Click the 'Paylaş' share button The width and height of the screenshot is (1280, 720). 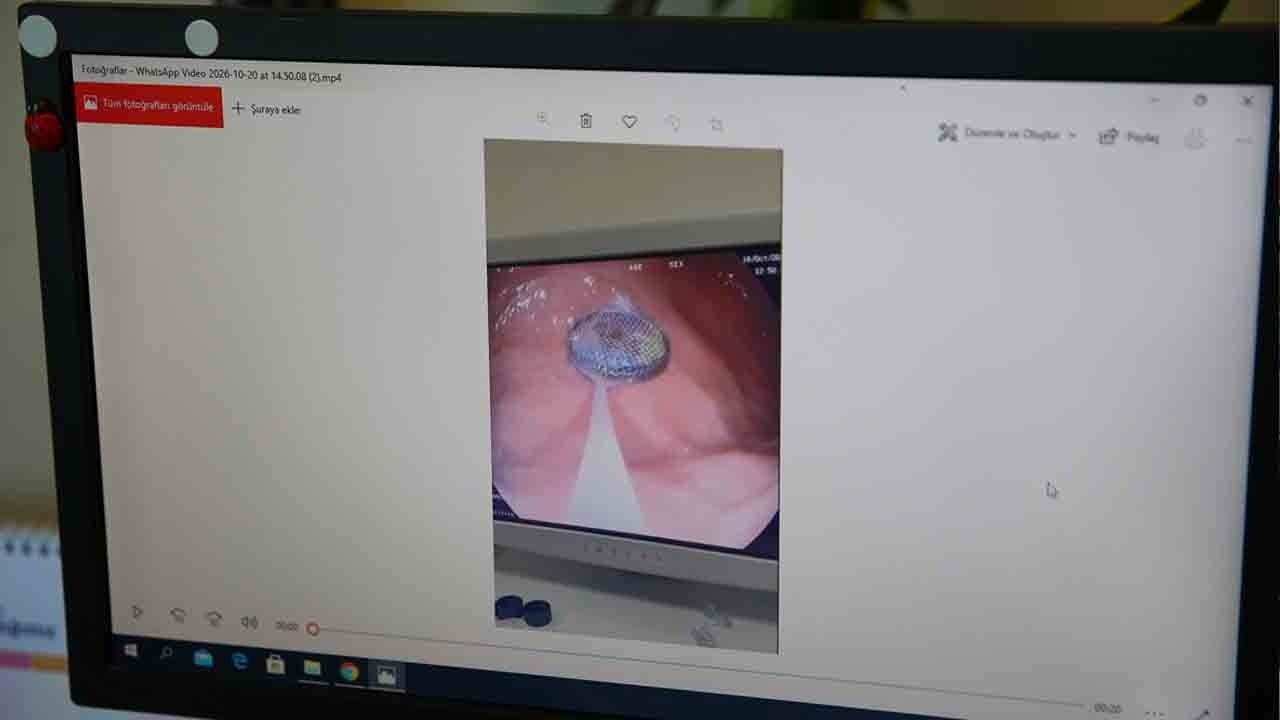point(1129,137)
